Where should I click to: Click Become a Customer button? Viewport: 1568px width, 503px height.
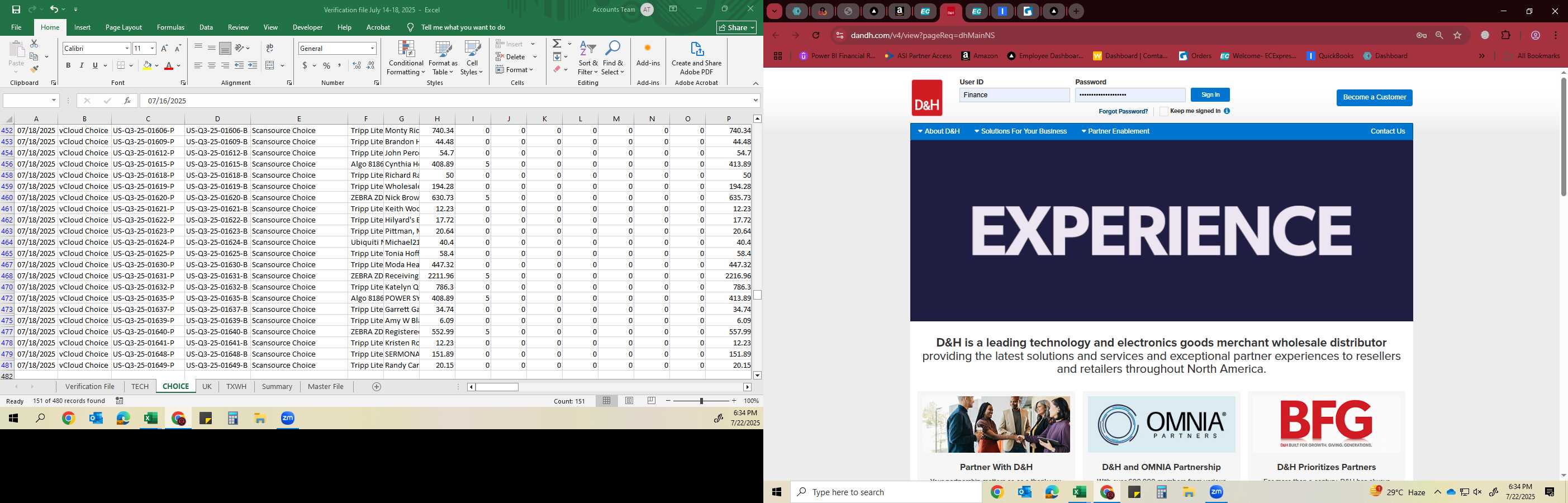point(1375,97)
